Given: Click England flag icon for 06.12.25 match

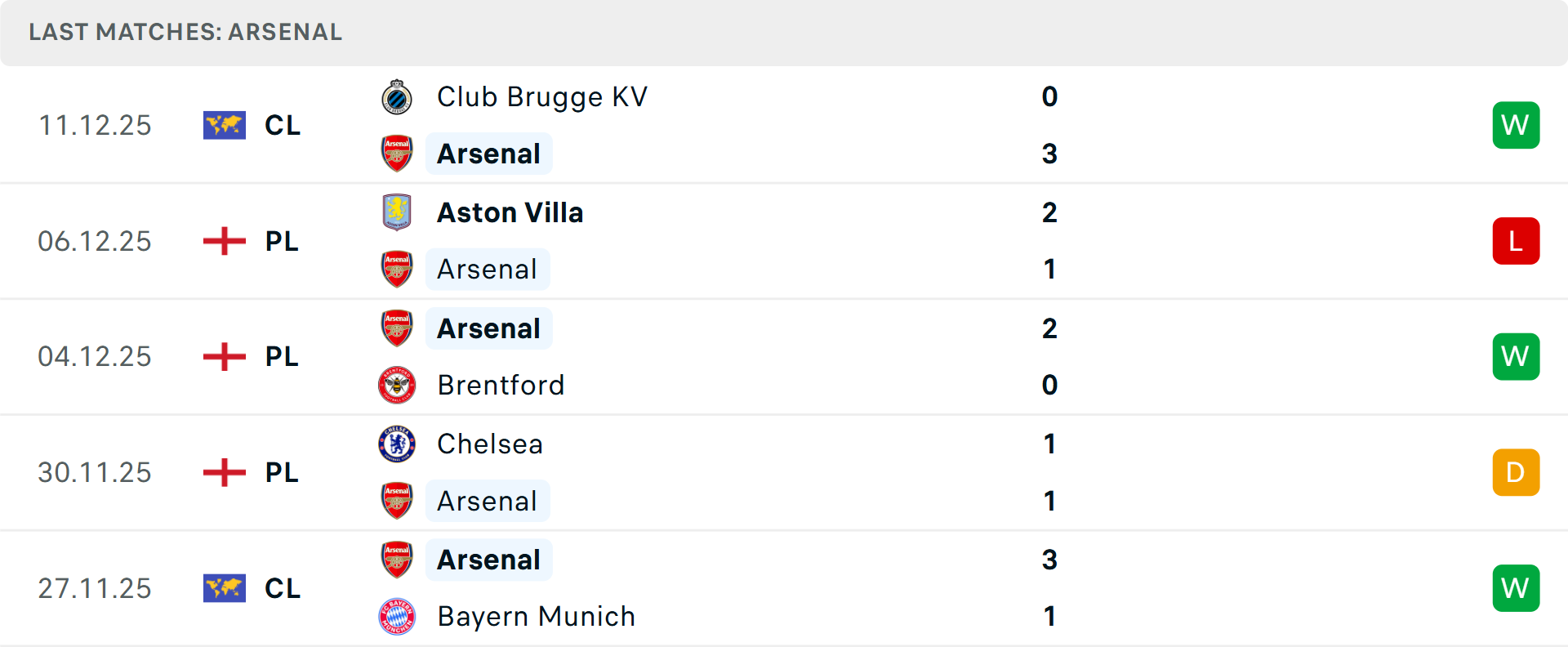Looking at the screenshot, I should [224, 241].
